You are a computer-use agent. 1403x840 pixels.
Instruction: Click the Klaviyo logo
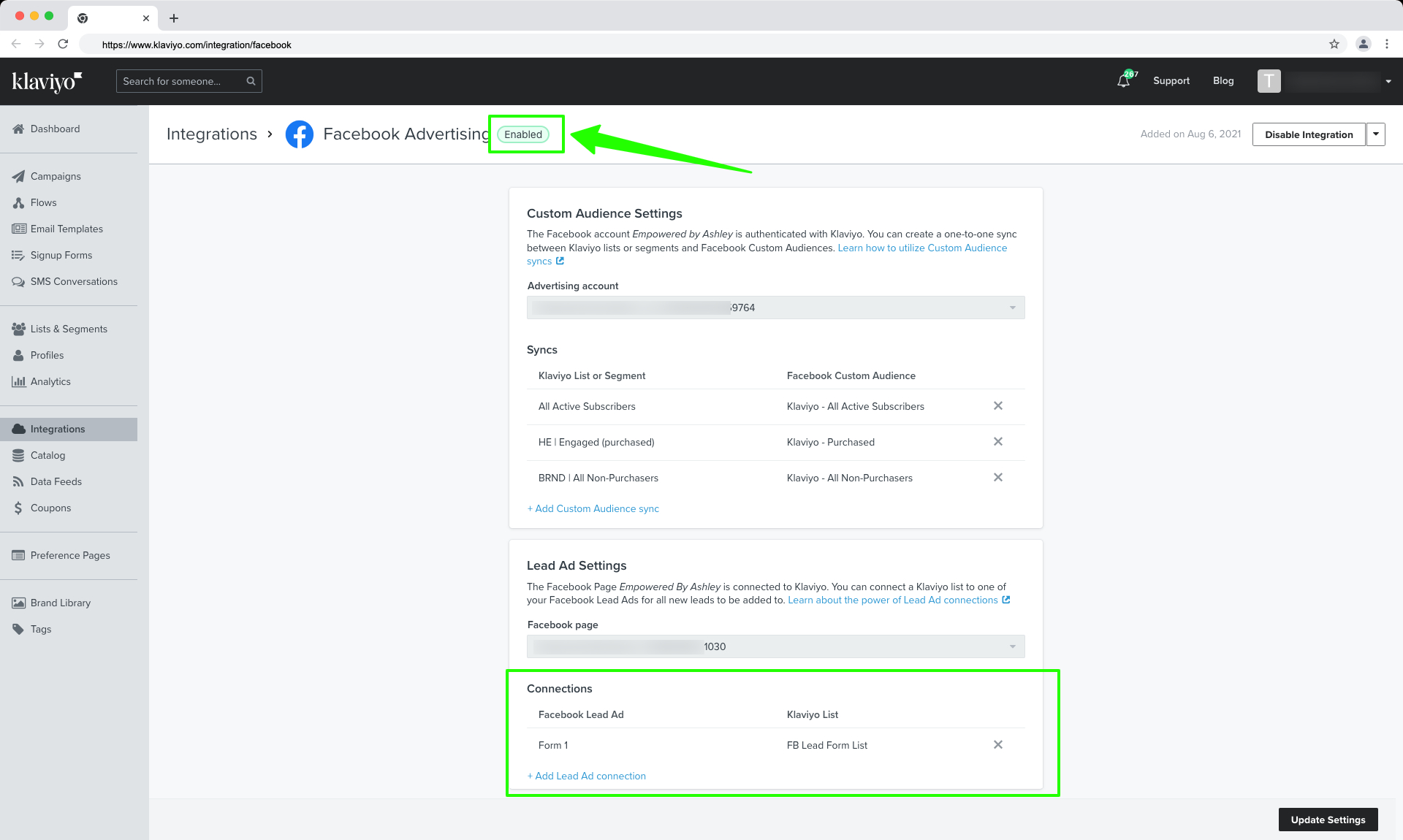click(47, 81)
